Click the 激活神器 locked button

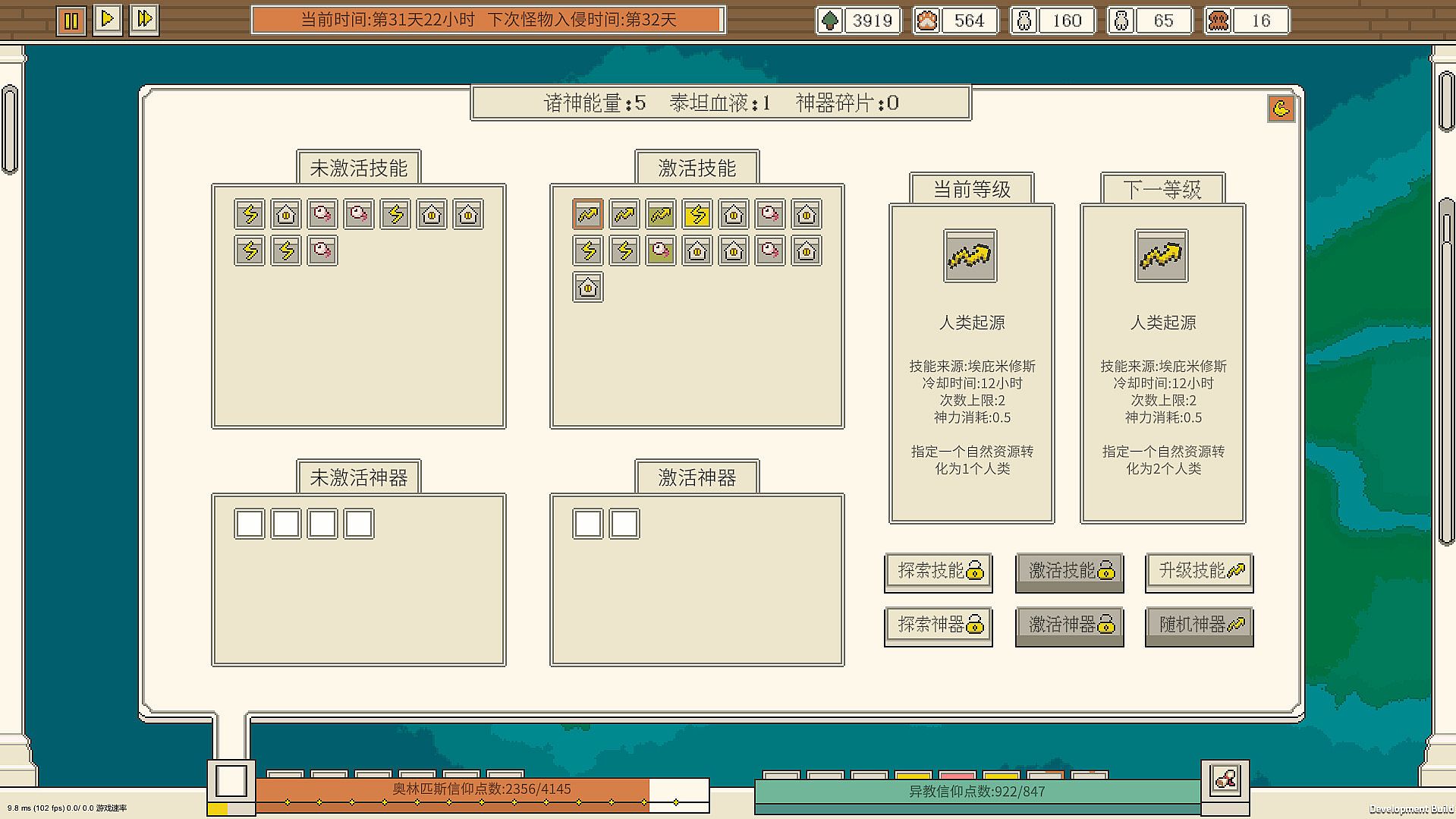[1070, 626]
